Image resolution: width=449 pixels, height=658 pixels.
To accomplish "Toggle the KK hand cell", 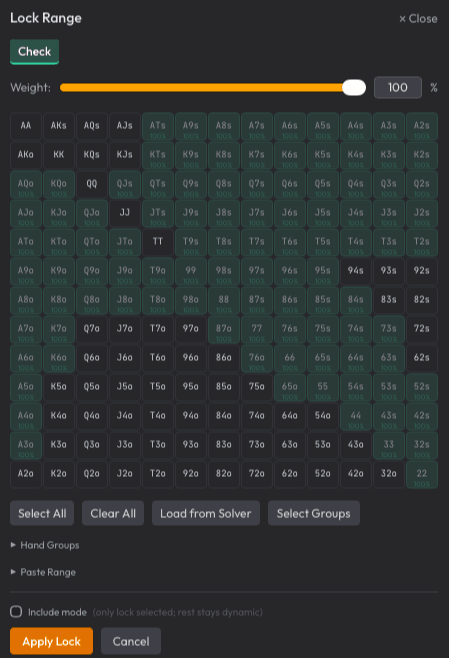I will [x=59, y=155].
